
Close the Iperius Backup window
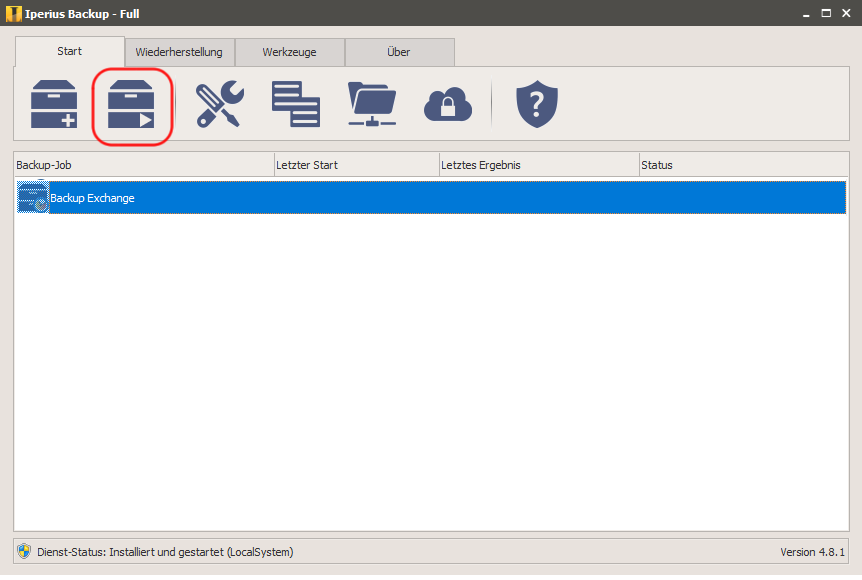click(846, 13)
